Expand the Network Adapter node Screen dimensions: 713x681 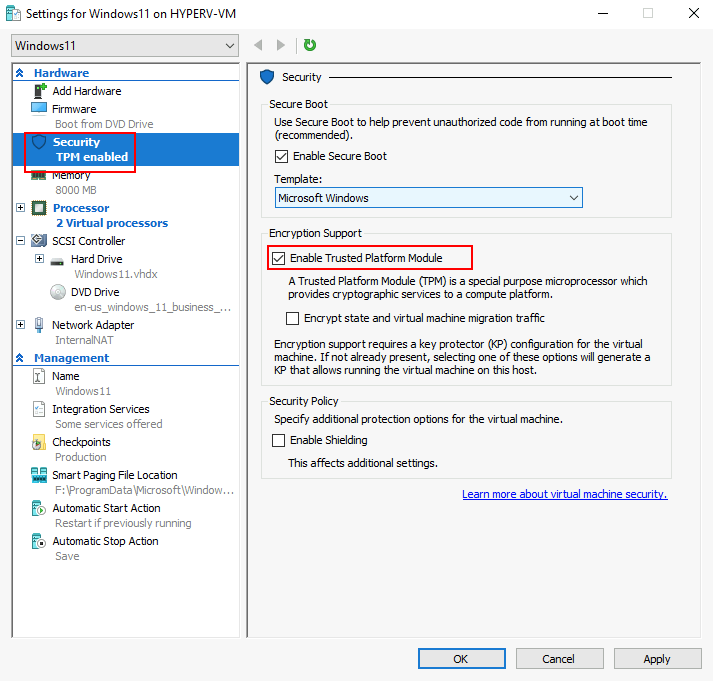20,325
